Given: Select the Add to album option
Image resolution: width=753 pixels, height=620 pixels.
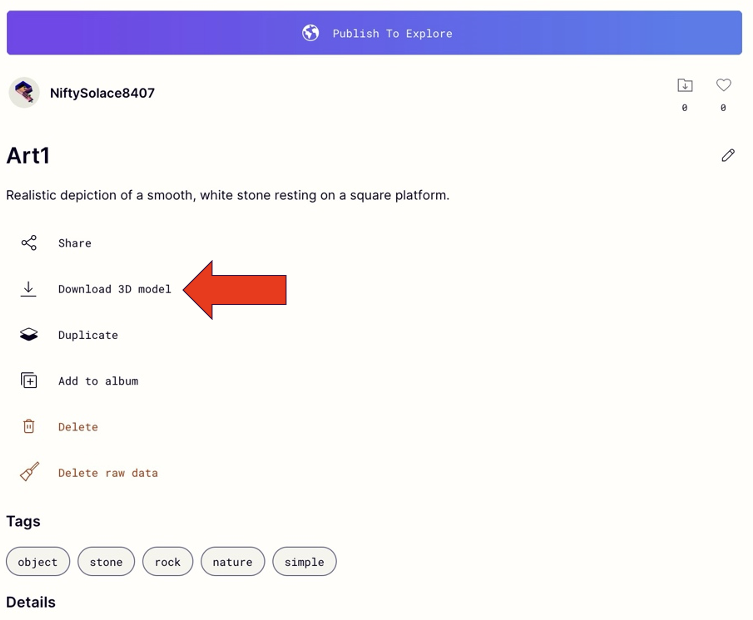Looking at the screenshot, I should [98, 381].
